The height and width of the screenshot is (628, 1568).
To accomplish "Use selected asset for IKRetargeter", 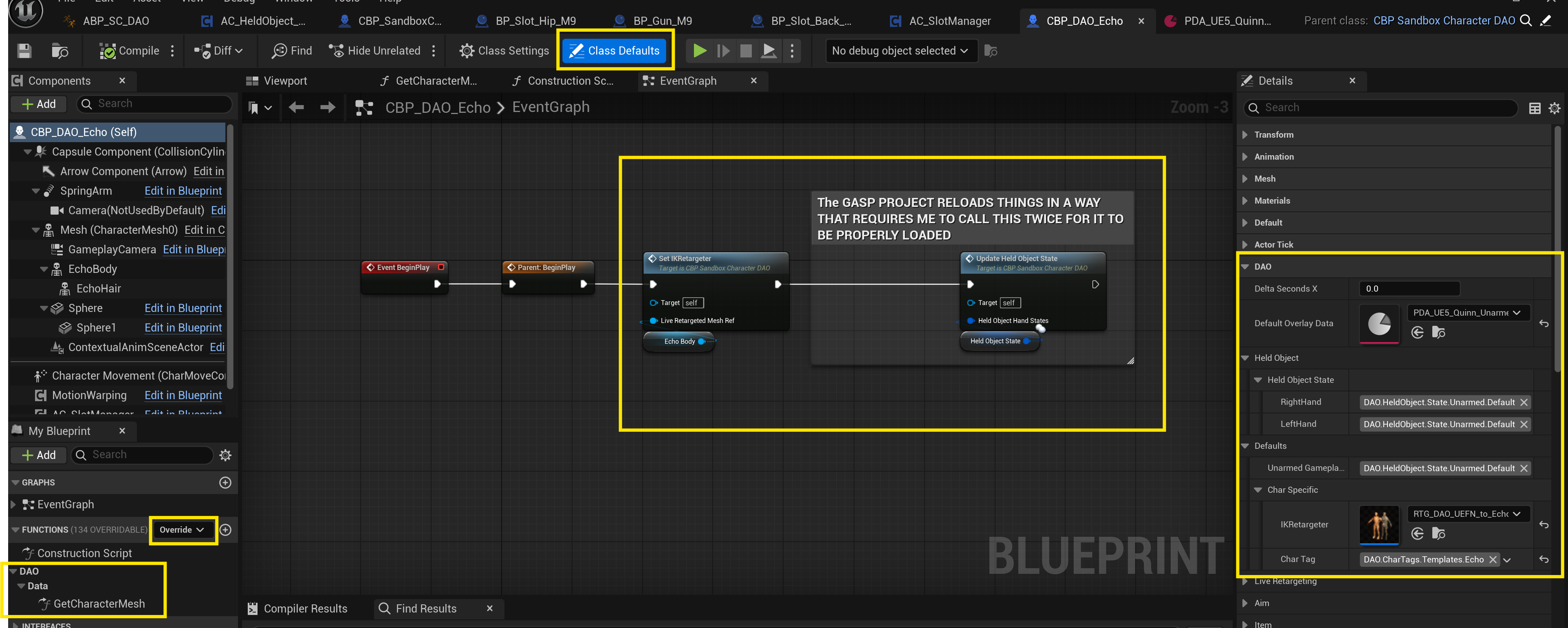I will point(1417,534).
